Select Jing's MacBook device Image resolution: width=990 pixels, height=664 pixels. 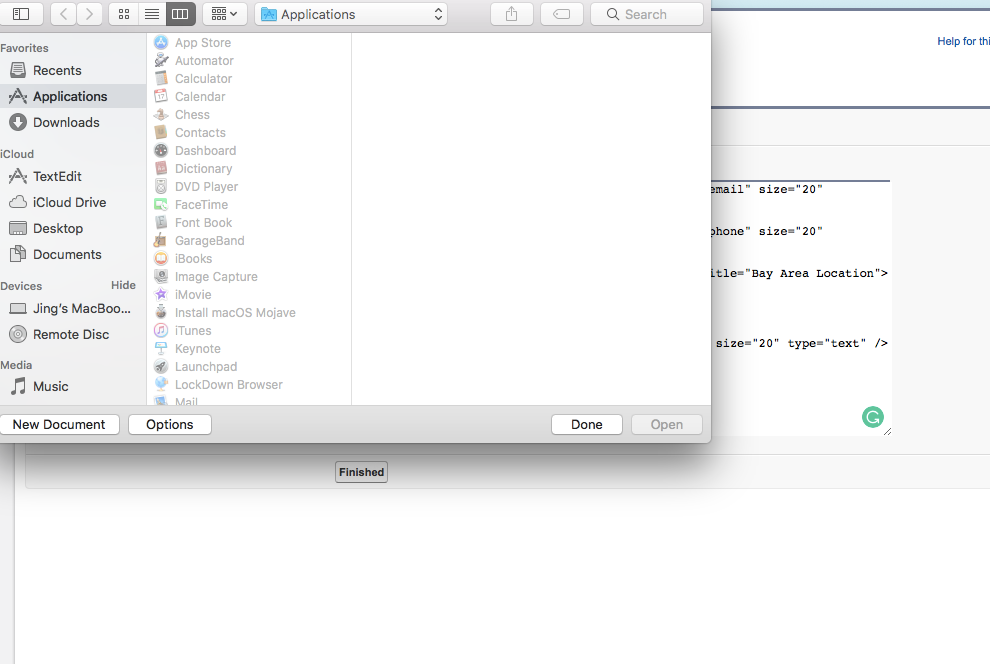coord(81,309)
